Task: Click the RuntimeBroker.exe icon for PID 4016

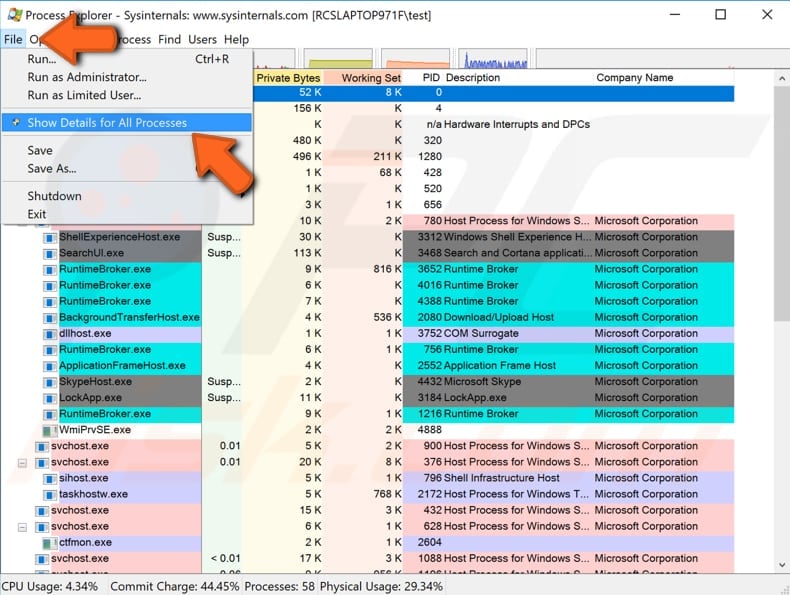Action: point(49,286)
